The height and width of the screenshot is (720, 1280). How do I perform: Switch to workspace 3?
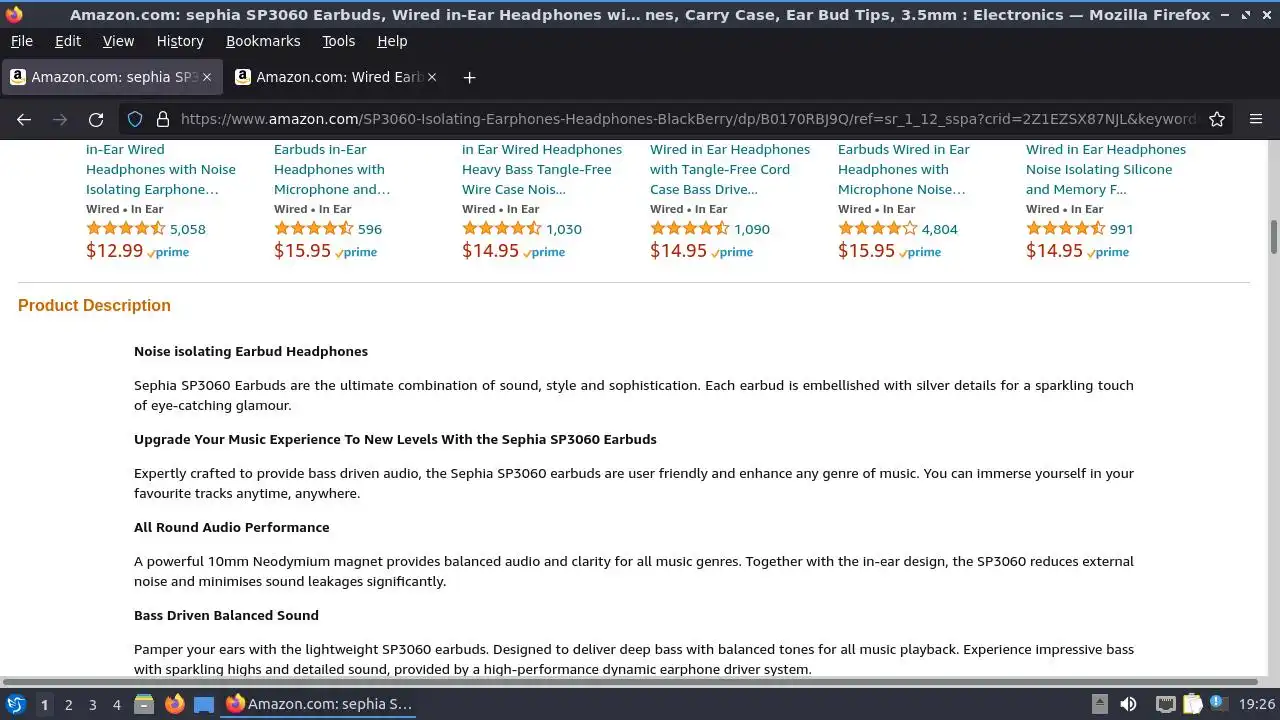[x=92, y=704]
